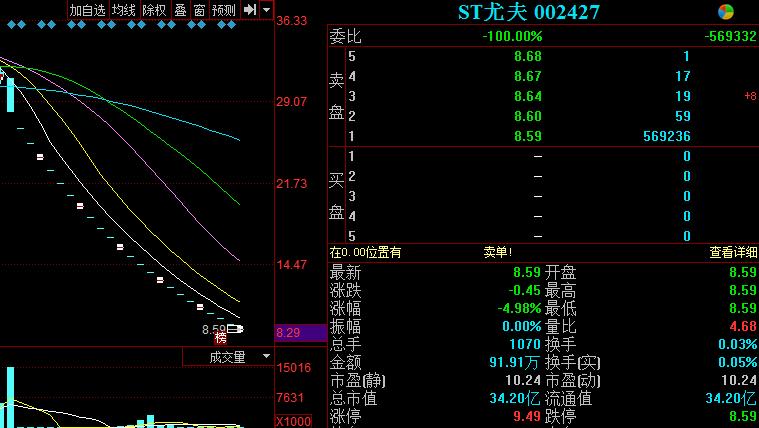Select sell level 4 price 8.67
759x428 pixels.
528,76
